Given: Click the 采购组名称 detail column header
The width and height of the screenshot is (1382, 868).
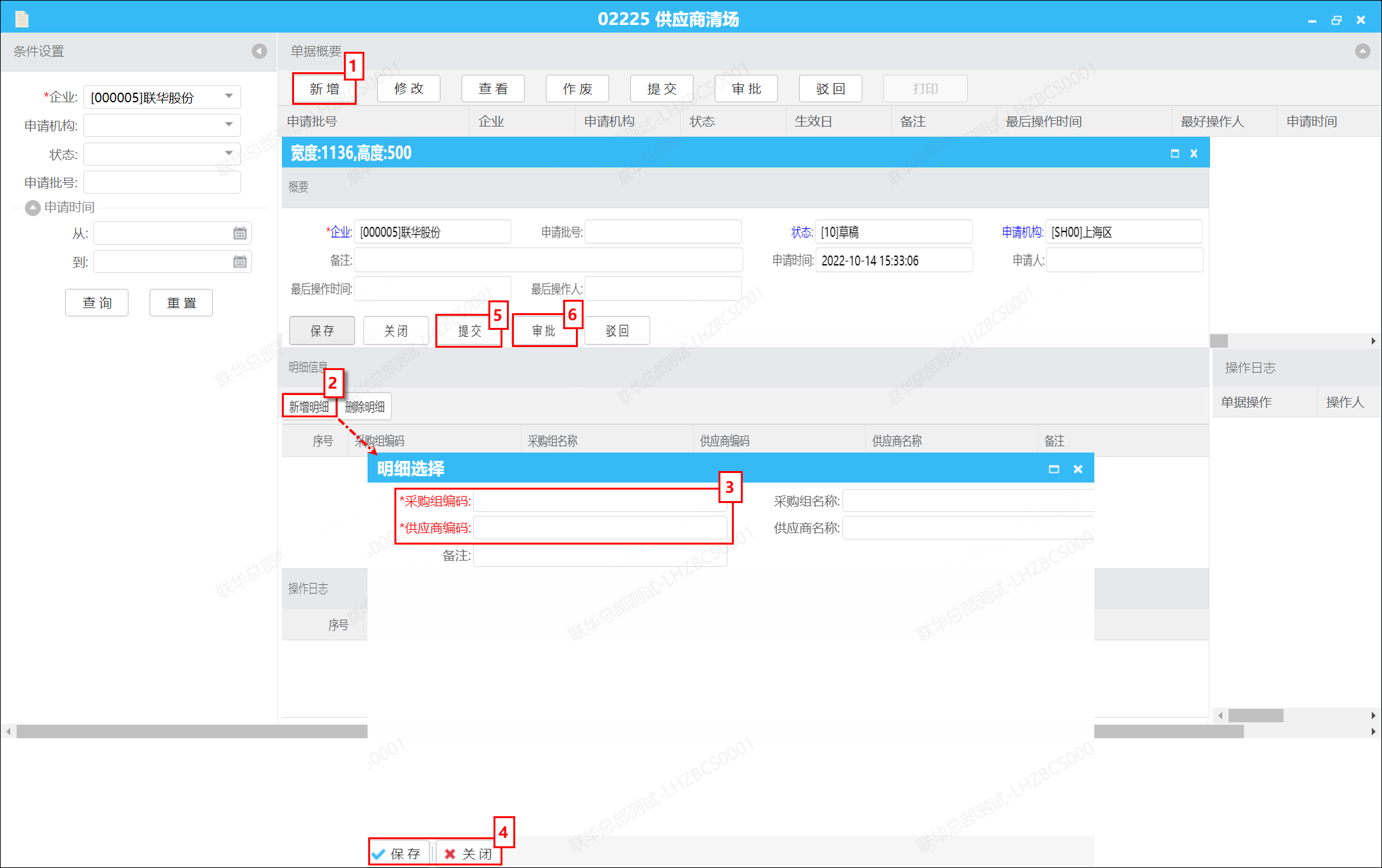Looking at the screenshot, I should 607,441.
